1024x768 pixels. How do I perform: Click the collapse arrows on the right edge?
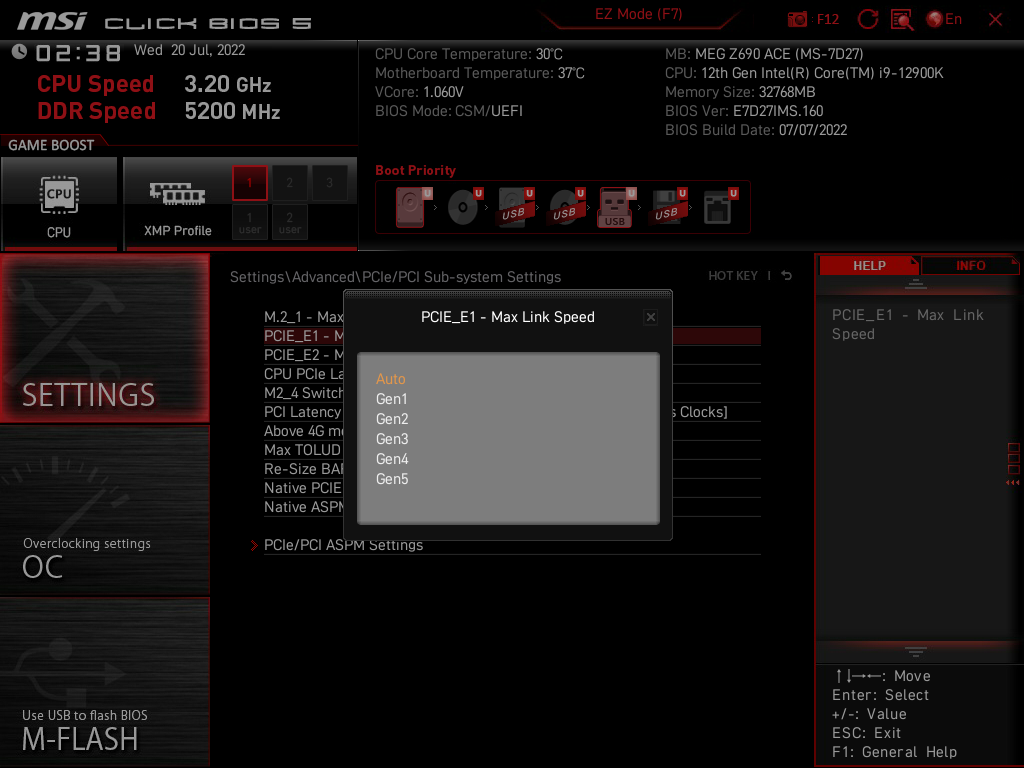(1013, 483)
